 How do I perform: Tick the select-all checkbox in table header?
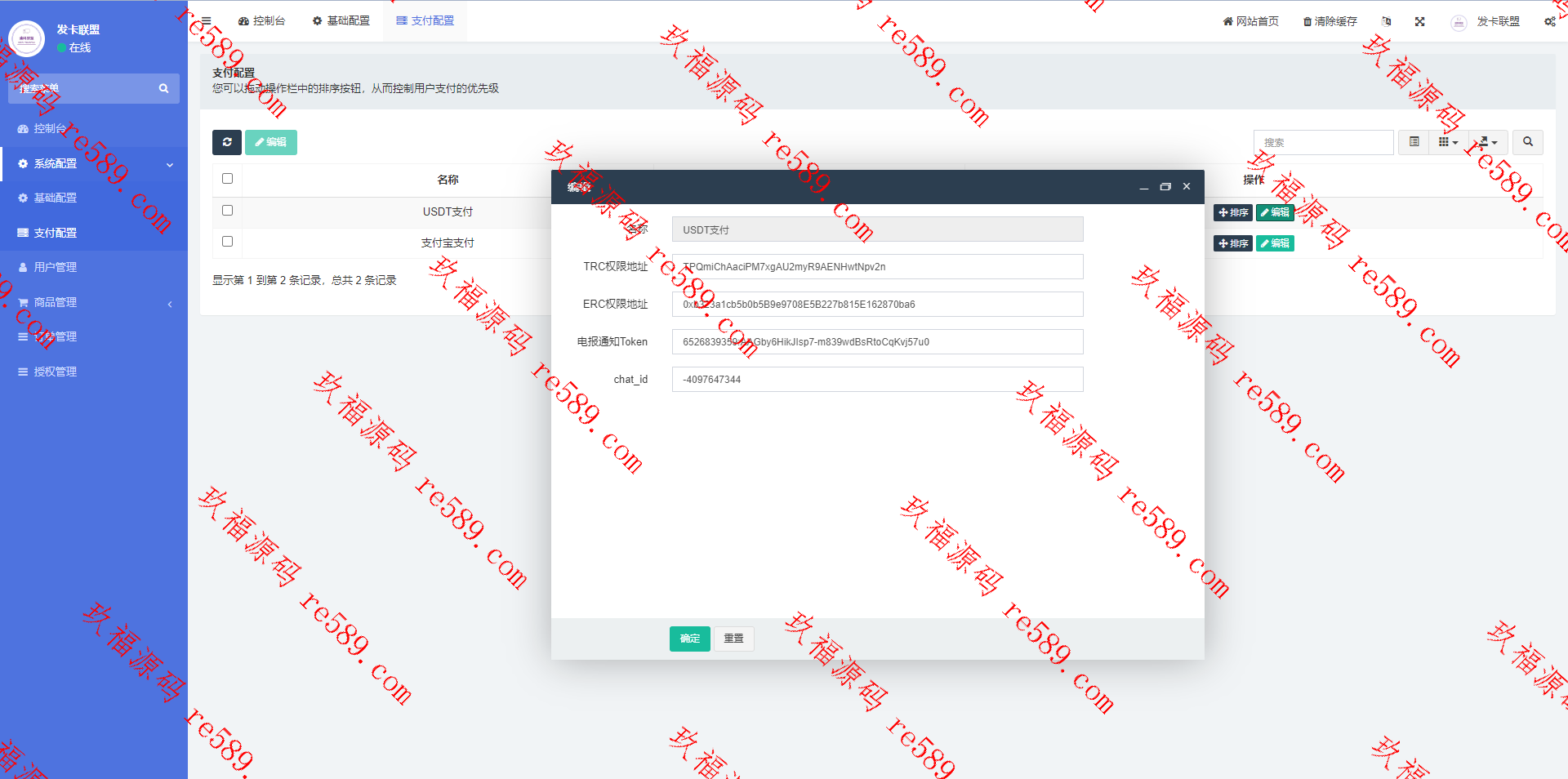click(228, 179)
